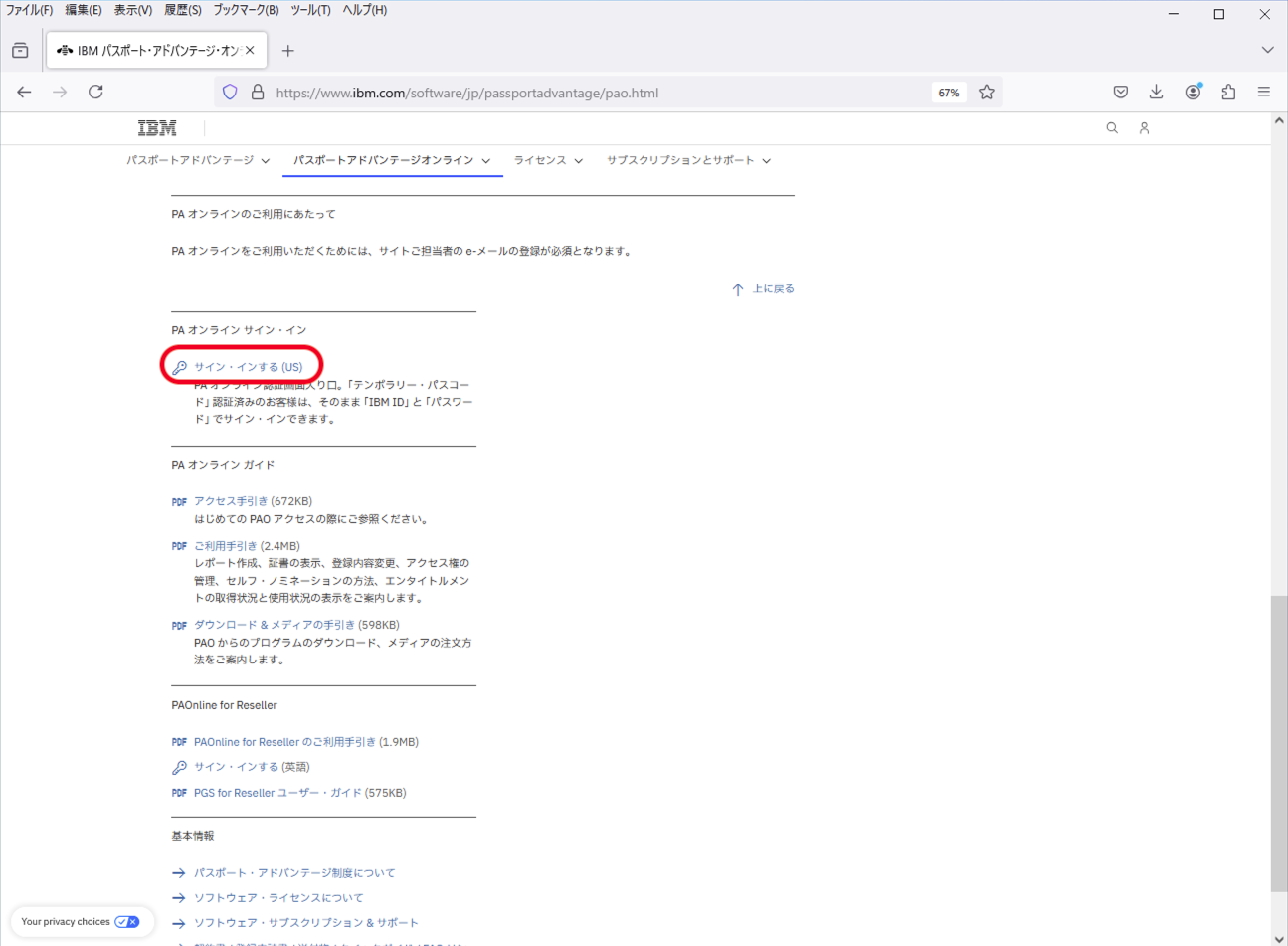Viewport: 1288px width, 946px height.
Task: Bookmark this page with the star icon
Action: (x=986, y=93)
